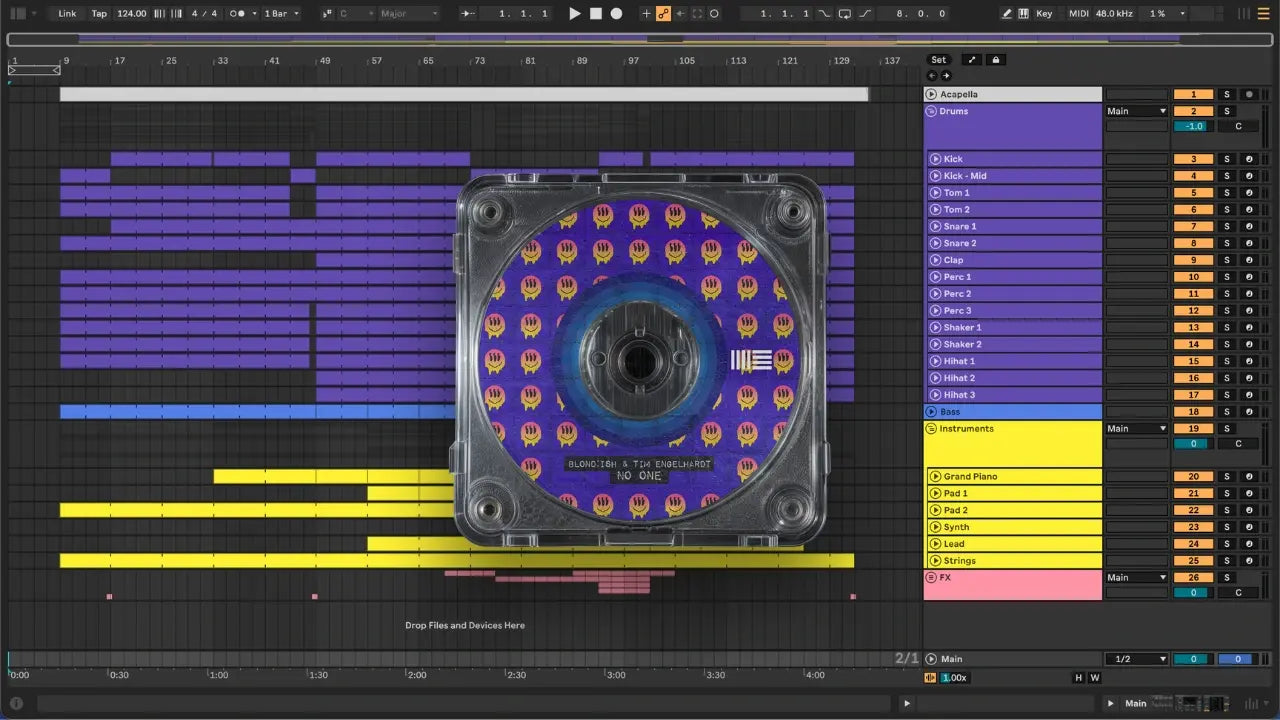Open Instruments group Main output dropdown
Viewport: 1280px width, 720px height.
1136,429
